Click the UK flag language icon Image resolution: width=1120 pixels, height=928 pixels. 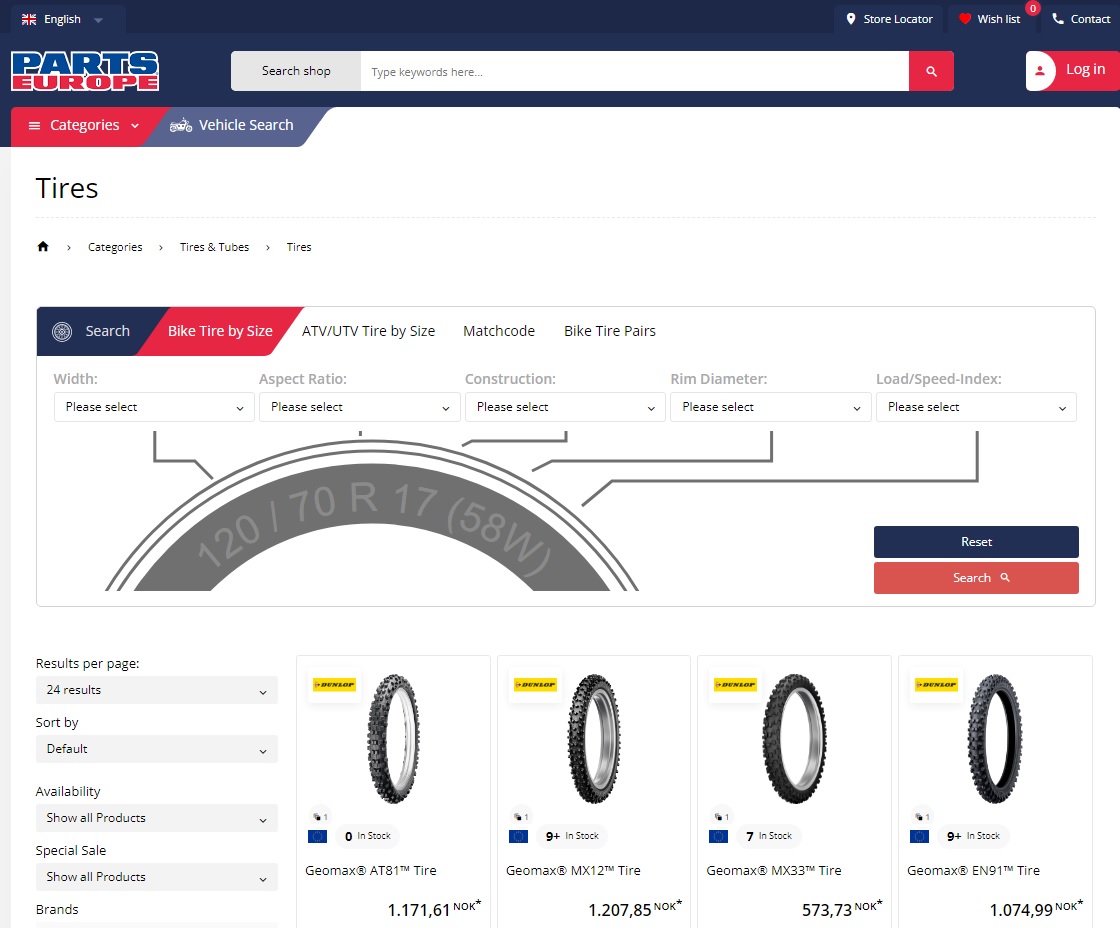[29, 19]
